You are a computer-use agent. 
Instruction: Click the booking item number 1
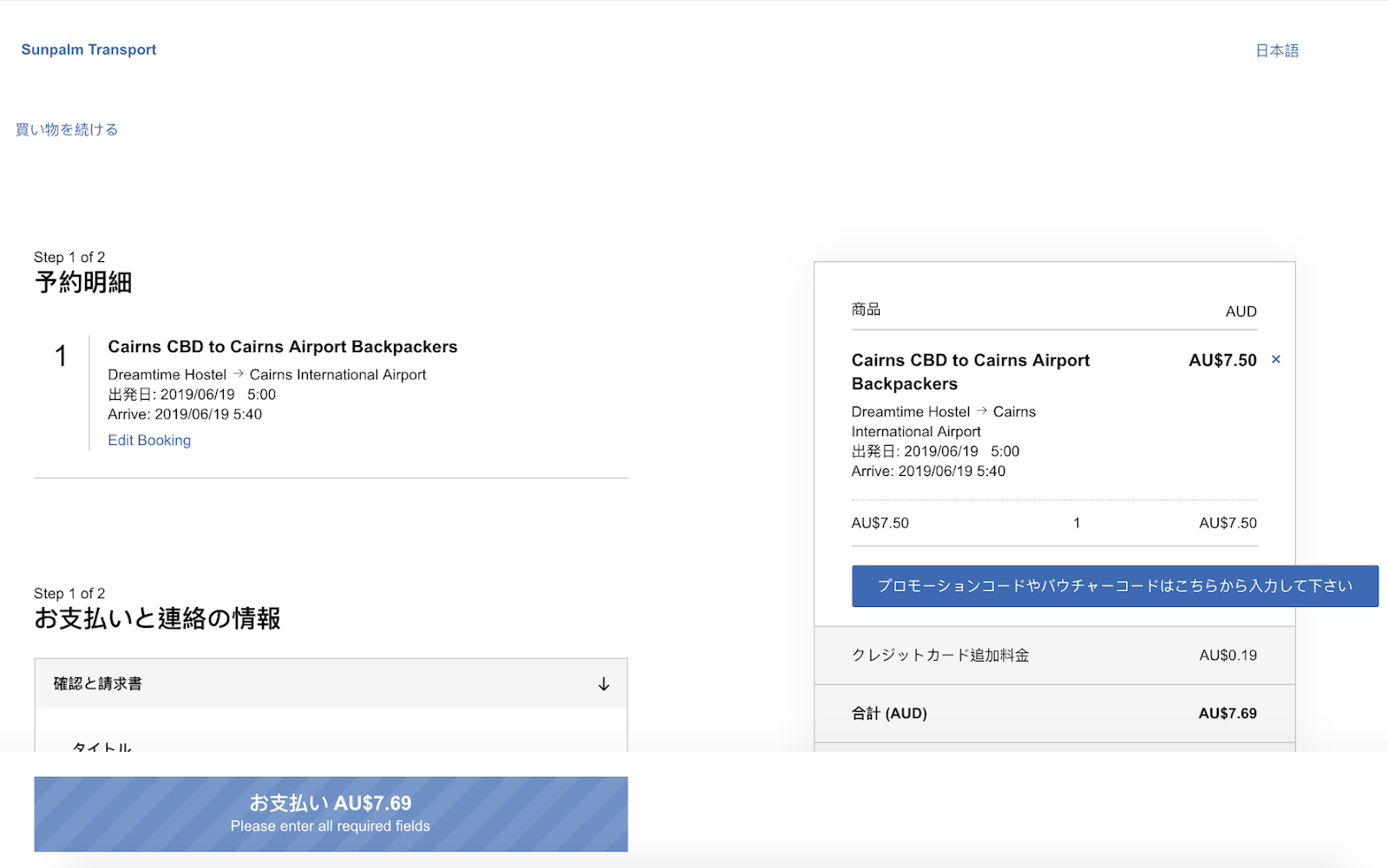[61, 356]
